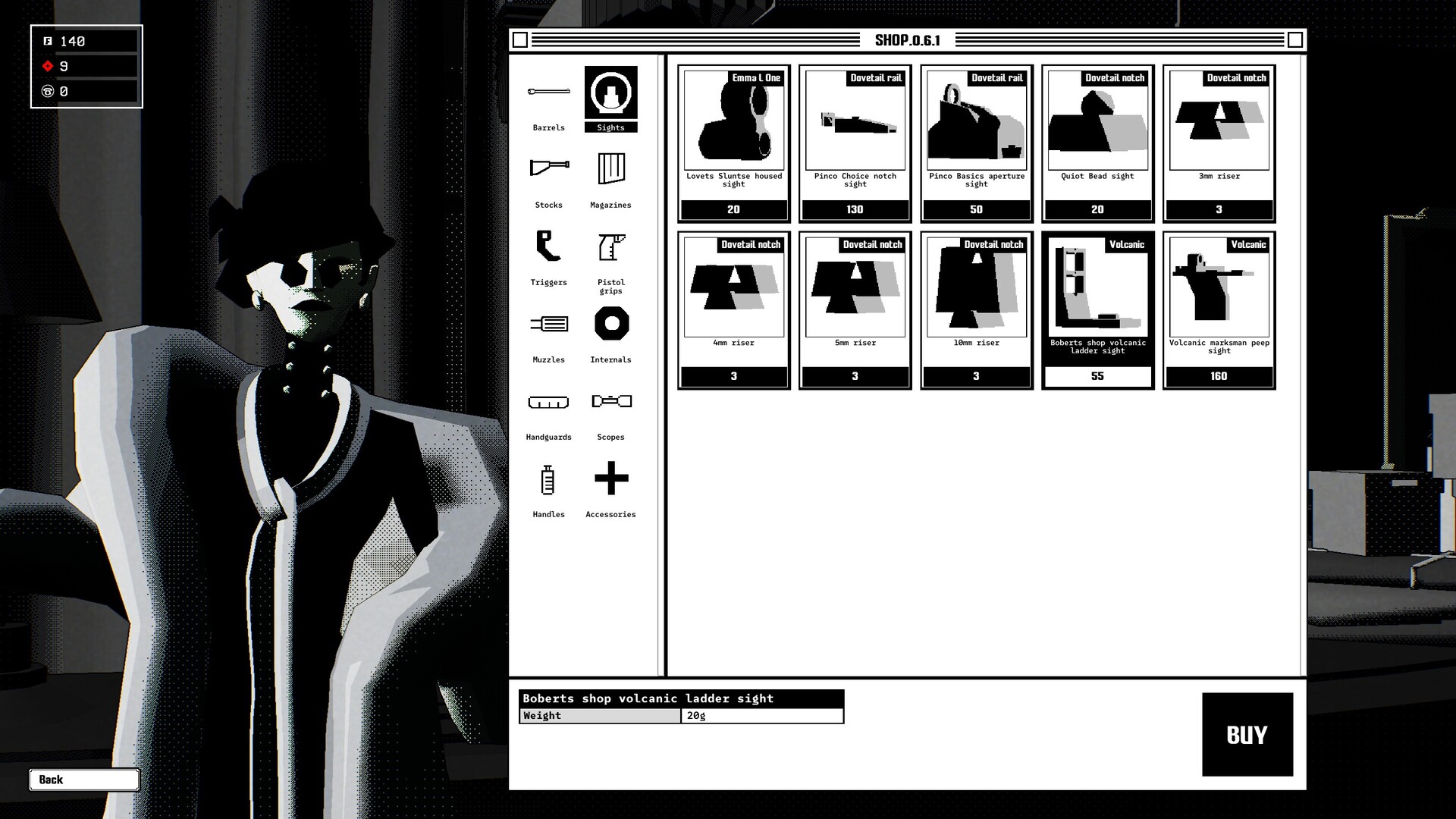Open the Pistol grips category

pos(610,258)
